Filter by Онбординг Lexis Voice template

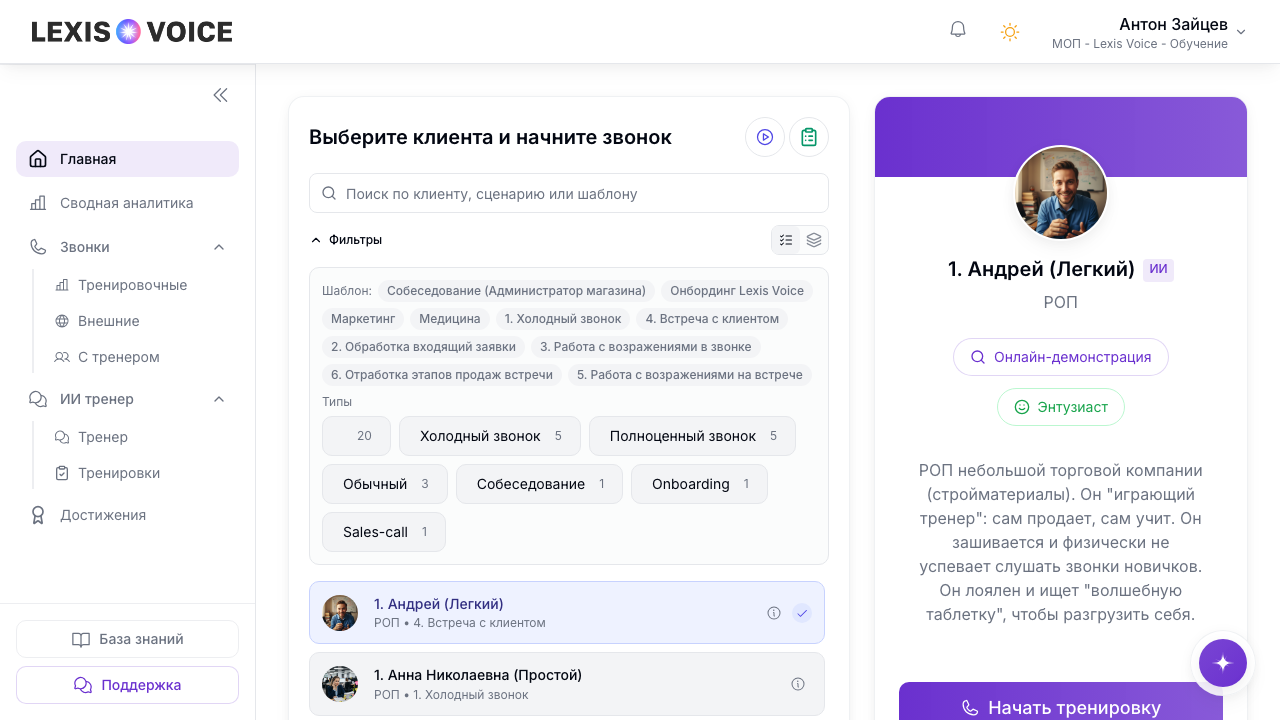737,291
